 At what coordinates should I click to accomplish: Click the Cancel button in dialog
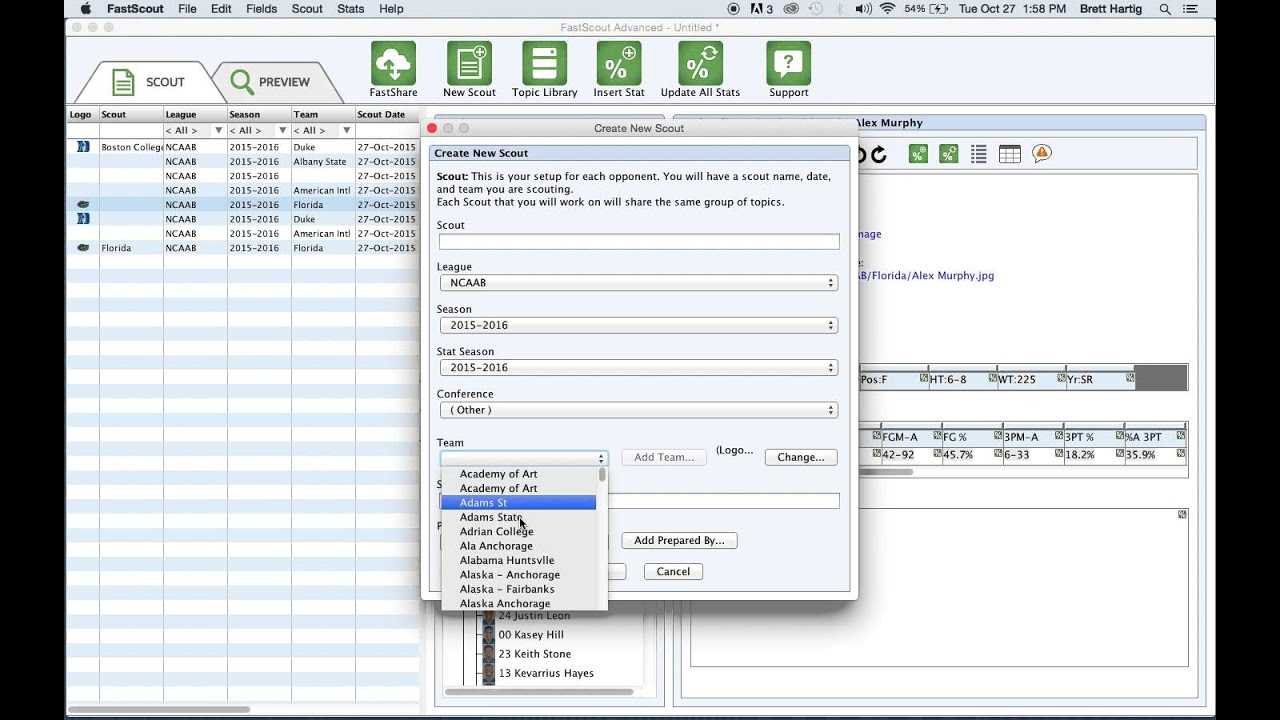click(673, 572)
